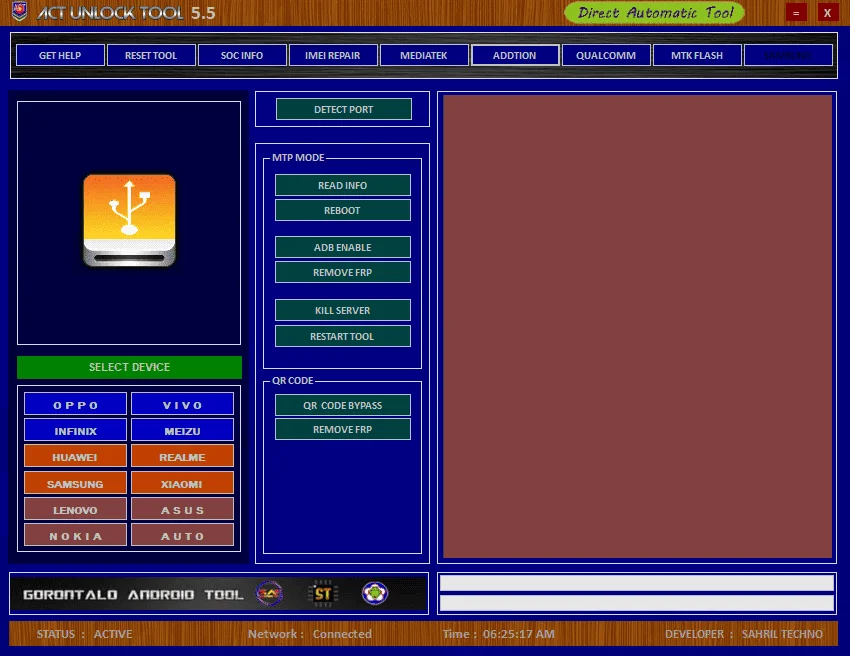Switch to the SOC INFO tab

[242, 55]
